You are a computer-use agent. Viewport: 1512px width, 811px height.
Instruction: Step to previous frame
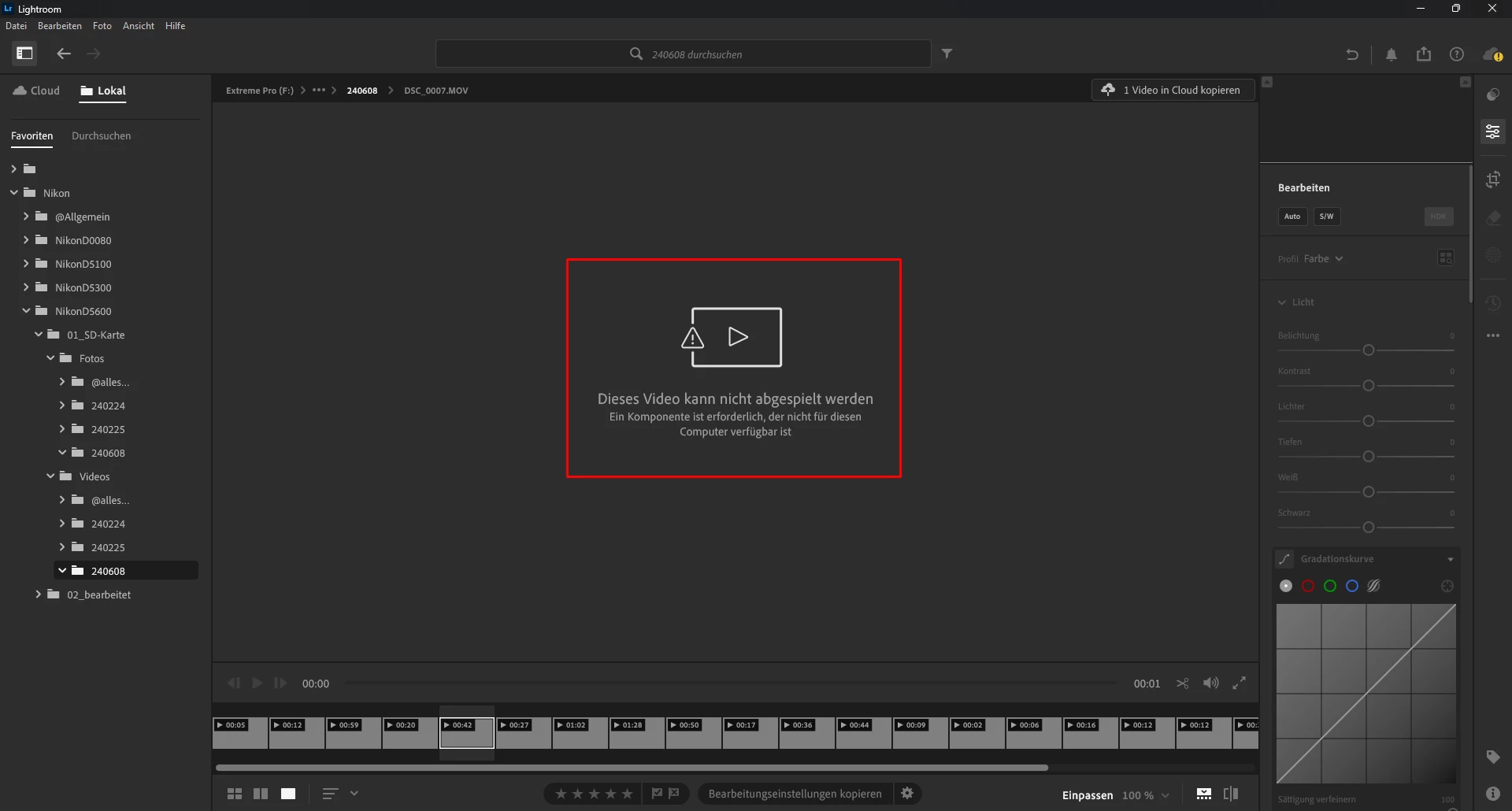pos(234,683)
